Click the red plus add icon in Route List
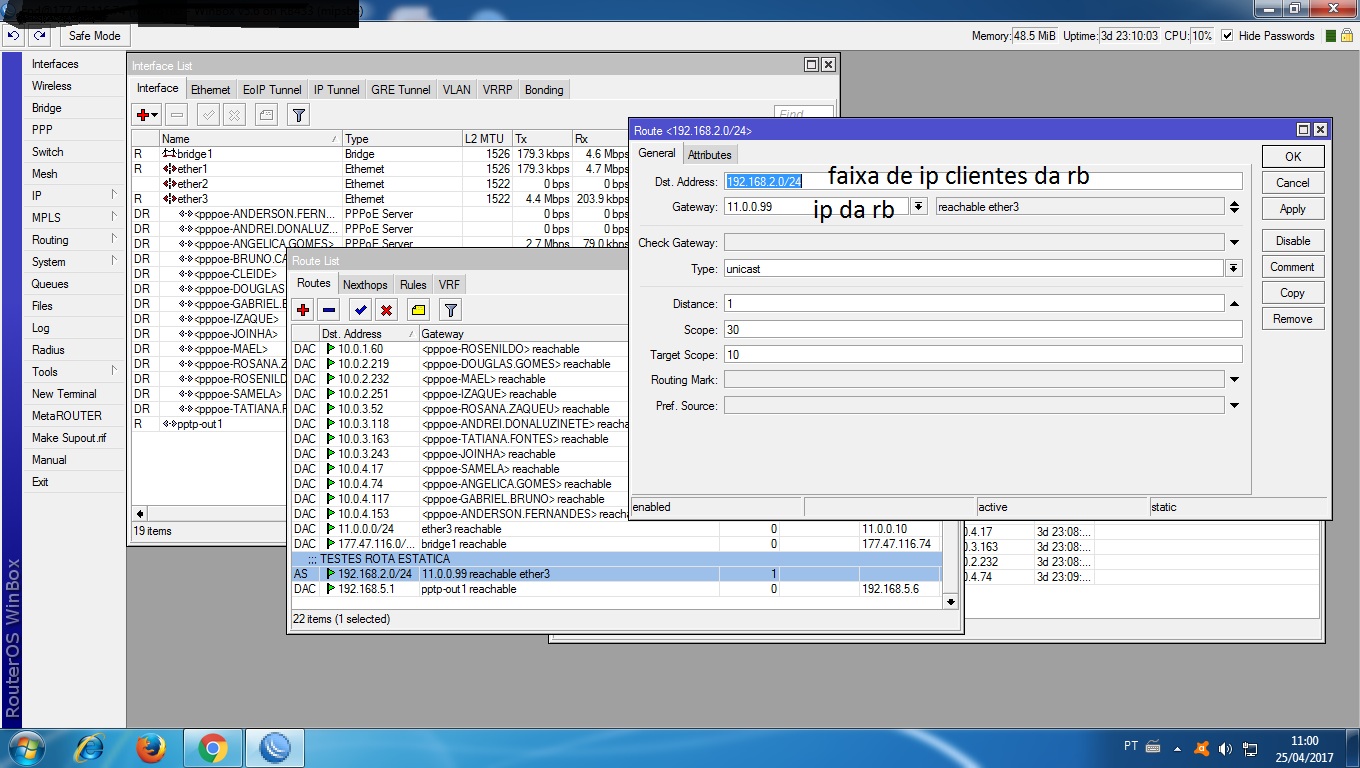 pyautogui.click(x=303, y=310)
